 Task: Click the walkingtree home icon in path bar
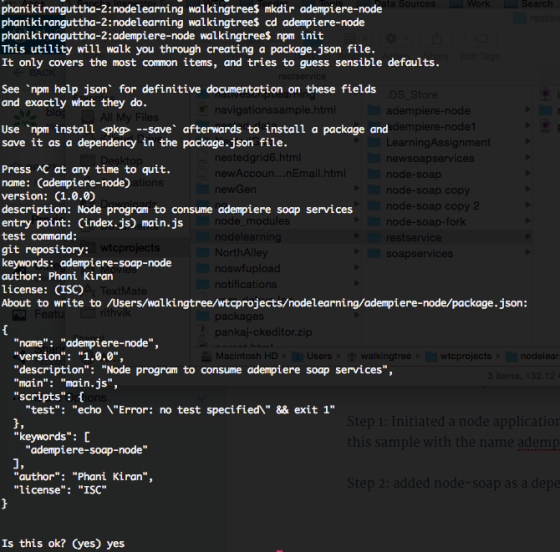click(352, 356)
